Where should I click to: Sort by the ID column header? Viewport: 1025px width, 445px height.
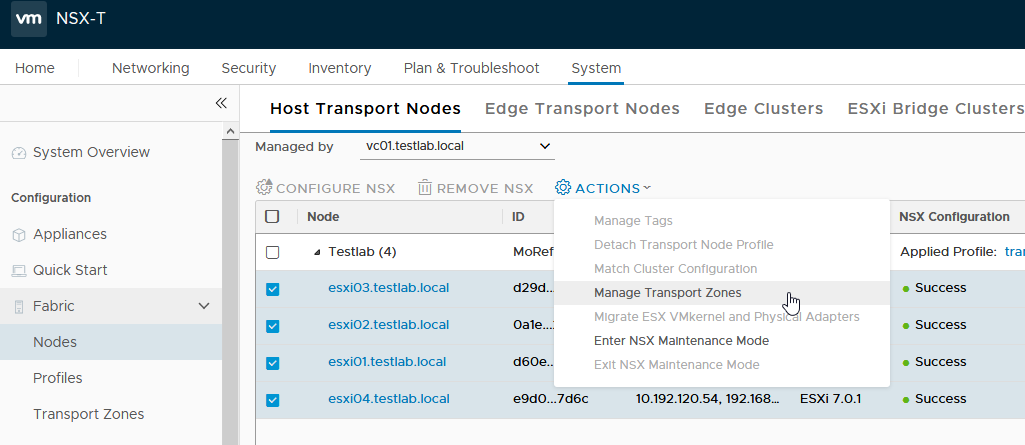[x=518, y=217]
